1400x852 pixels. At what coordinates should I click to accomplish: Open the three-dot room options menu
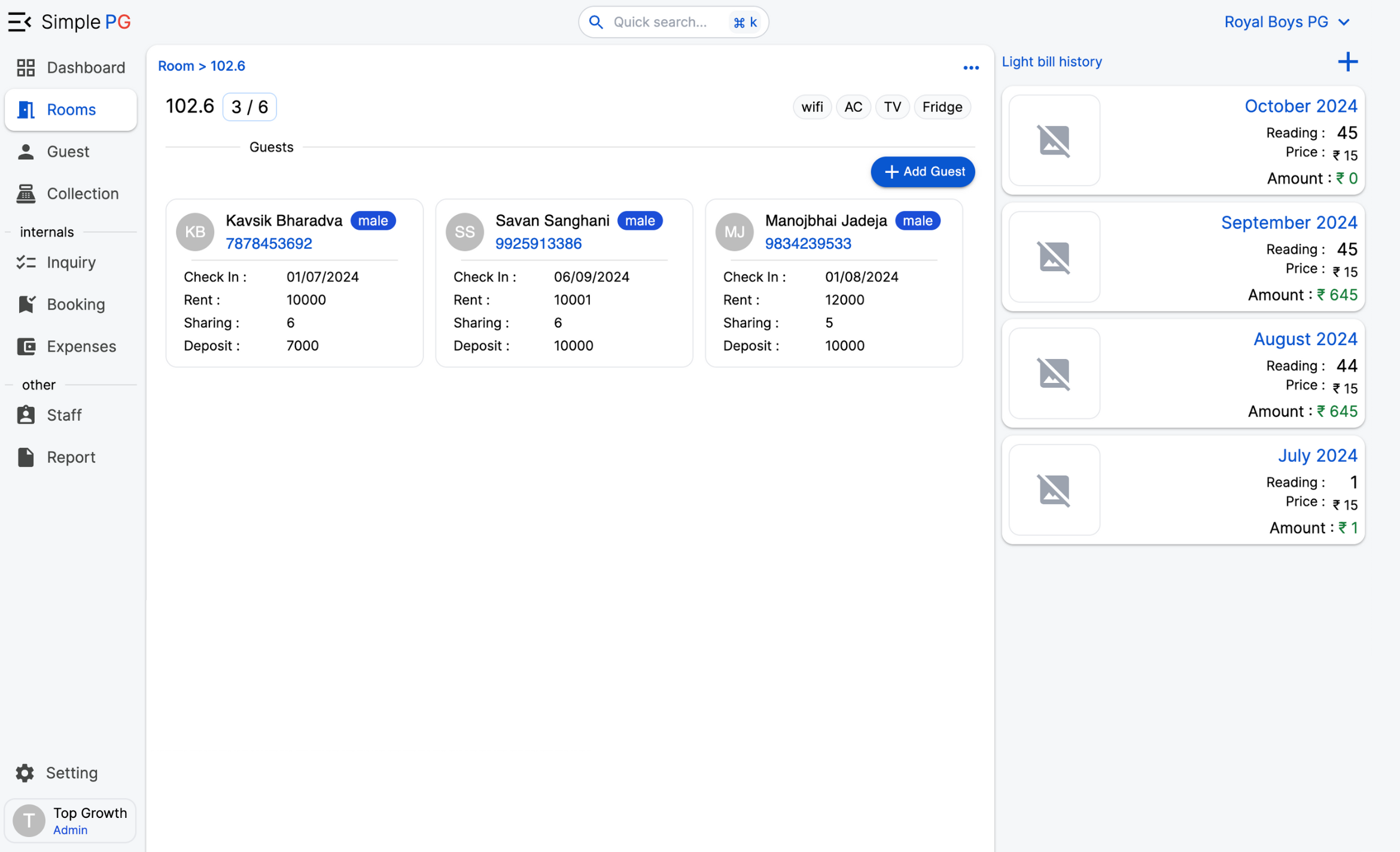pos(970,68)
